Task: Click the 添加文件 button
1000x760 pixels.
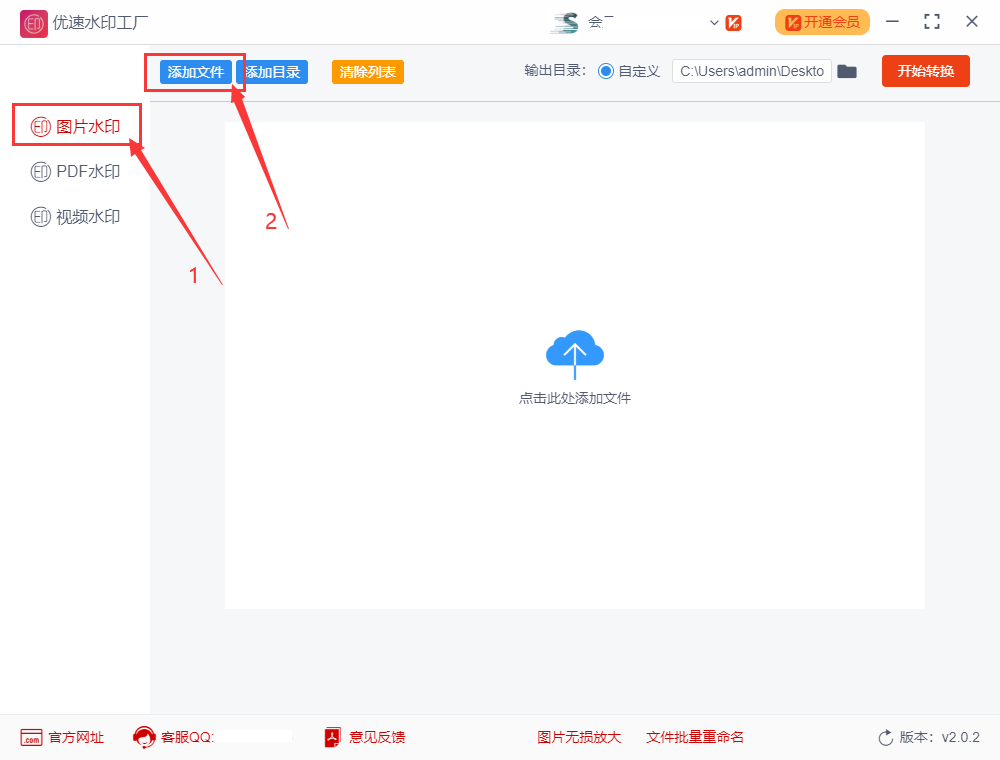Action: (194, 71)
